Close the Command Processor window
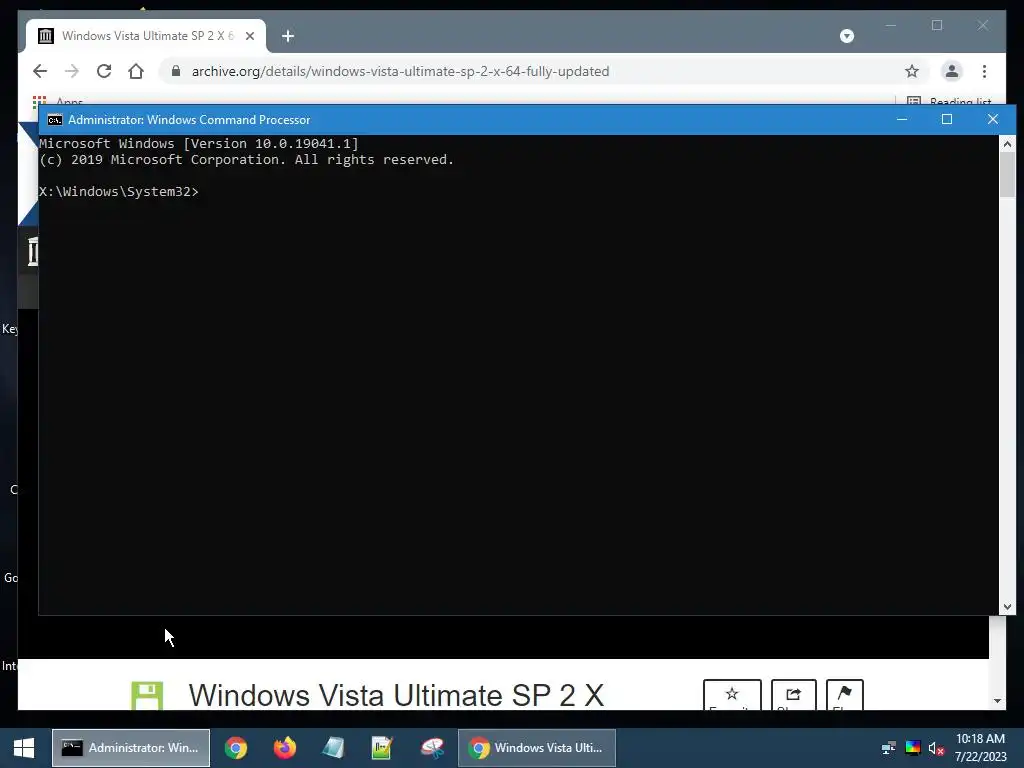Screen dimensions: 1024x768 [x=993, y=120]
